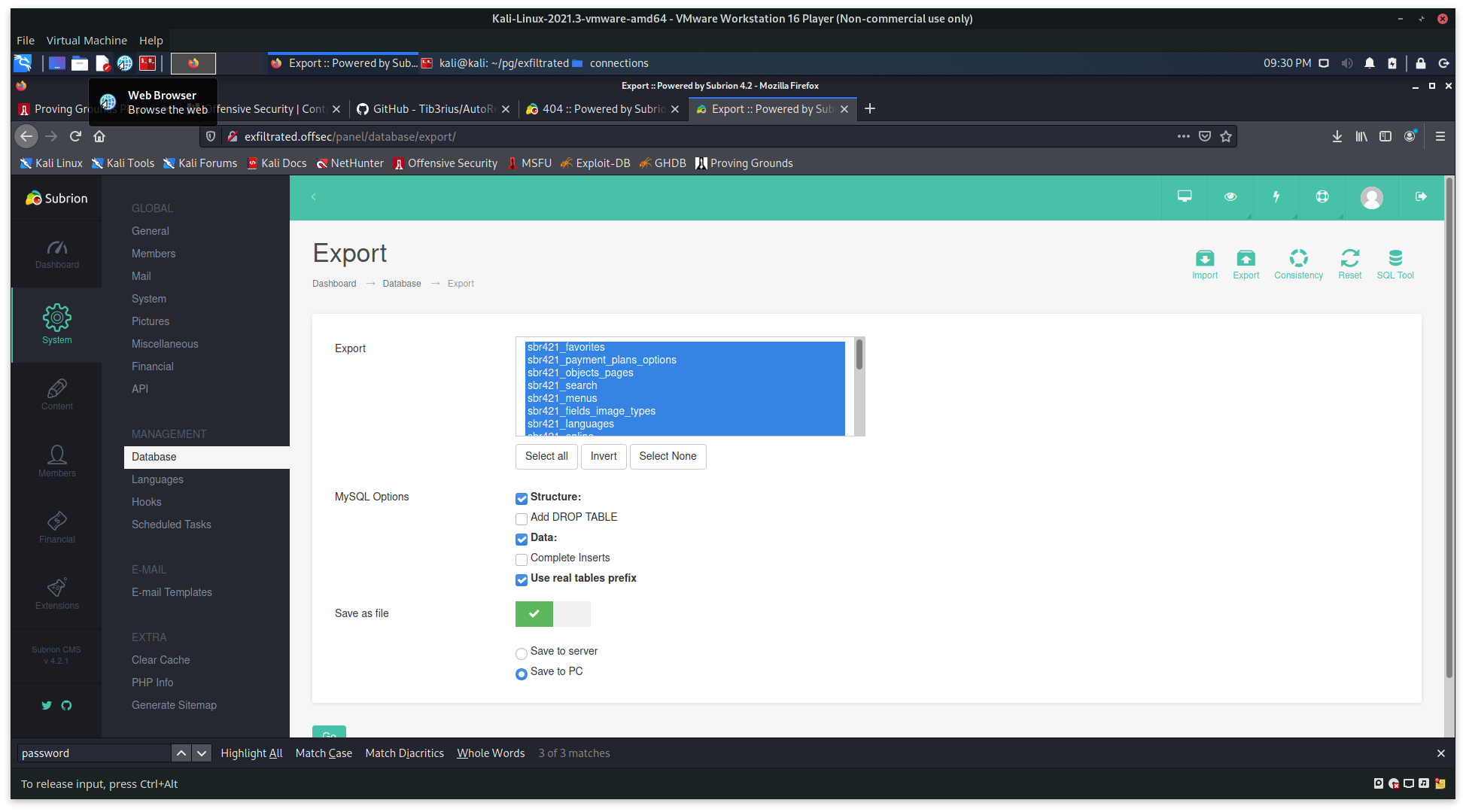Uncheck Use real tables prefix
1466x812 pixels.
[x=521, y=579]
